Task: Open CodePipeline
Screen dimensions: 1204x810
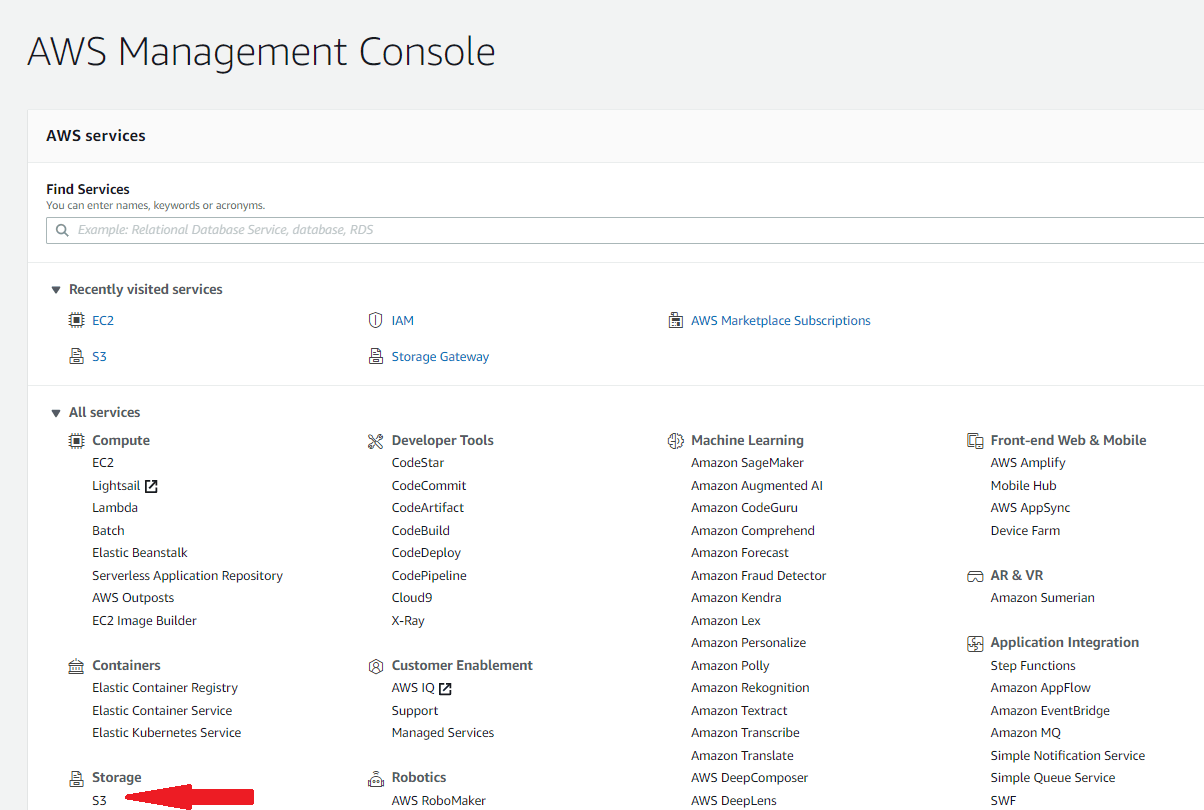Action: (x=429, y=576)
